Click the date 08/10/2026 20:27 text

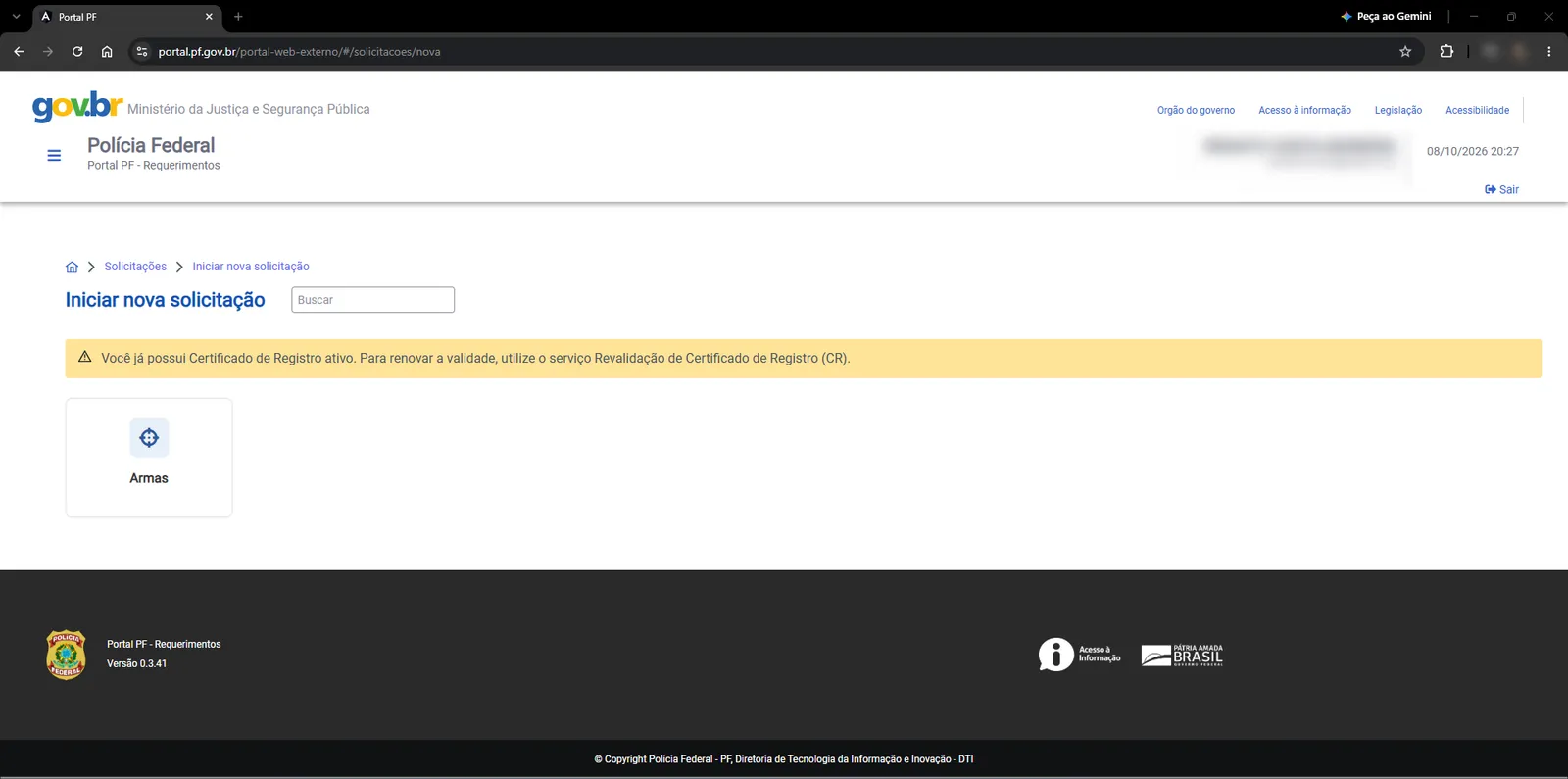click(x=1472, y=151)
